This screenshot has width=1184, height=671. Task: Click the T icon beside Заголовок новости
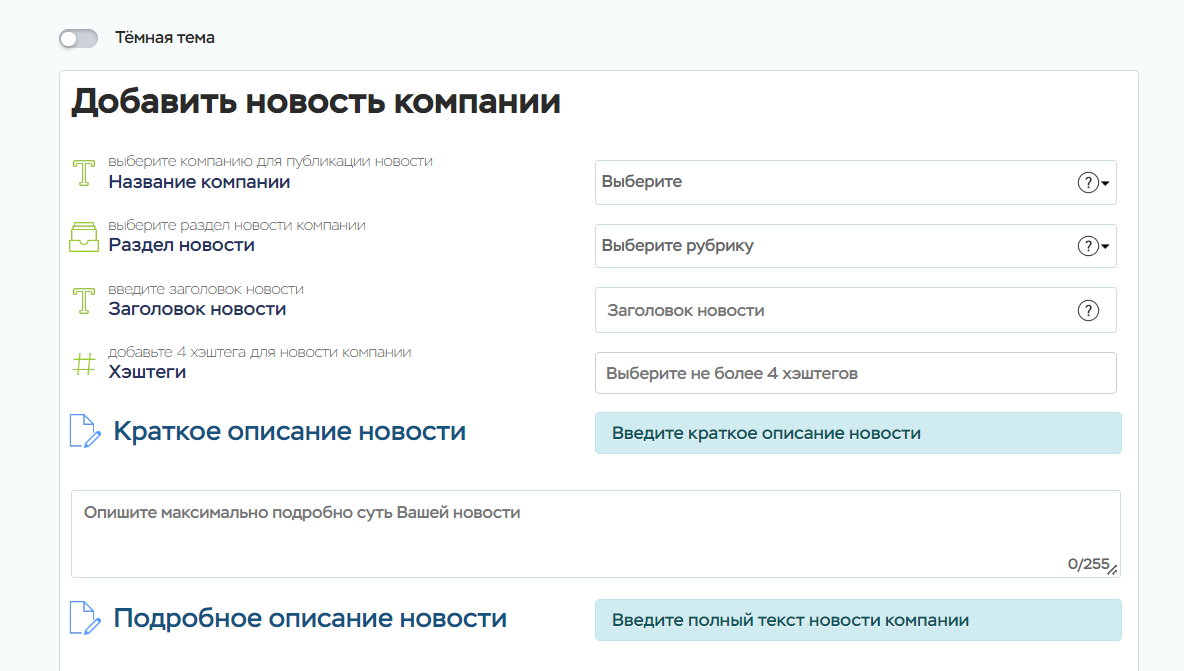pos(85,300)
